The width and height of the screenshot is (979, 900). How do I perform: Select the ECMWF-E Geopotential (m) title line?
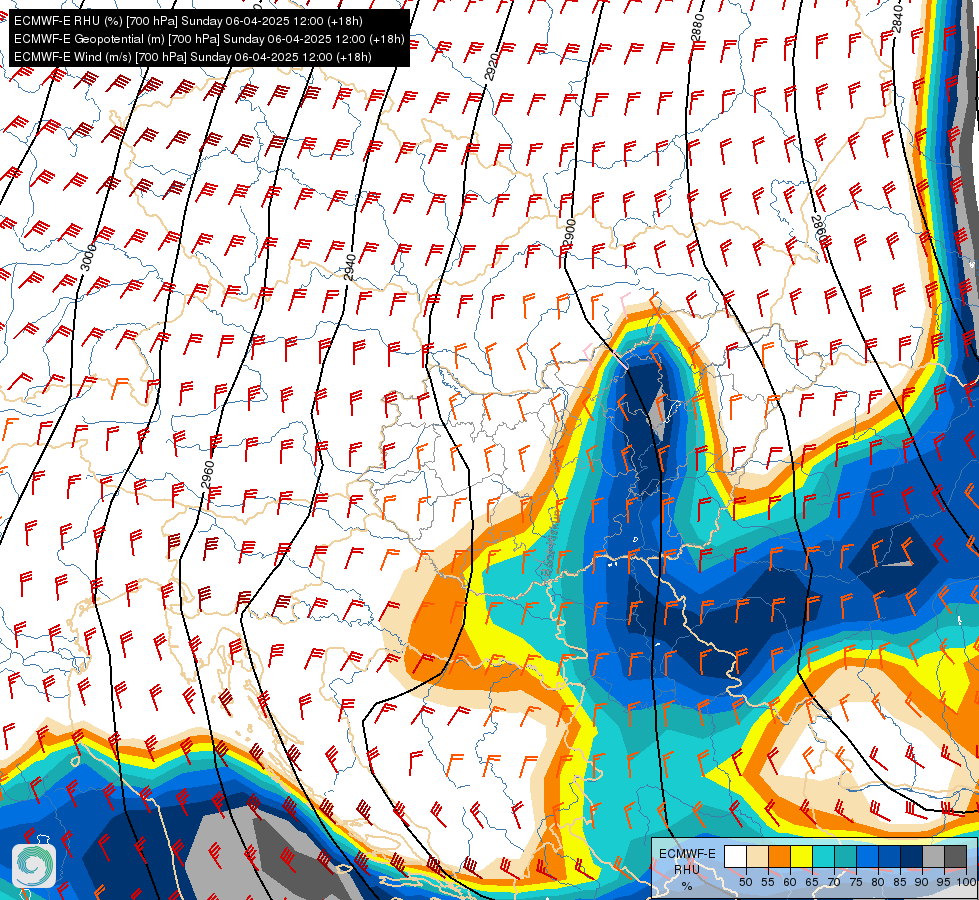[x=209, y=39]
